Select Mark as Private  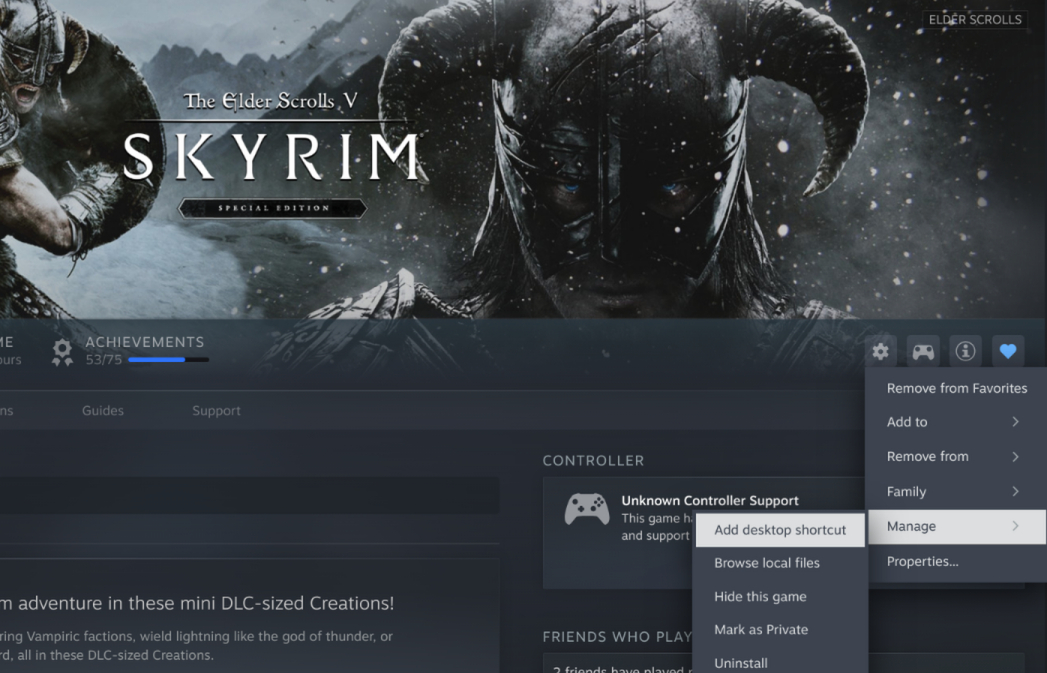(760, 630)
